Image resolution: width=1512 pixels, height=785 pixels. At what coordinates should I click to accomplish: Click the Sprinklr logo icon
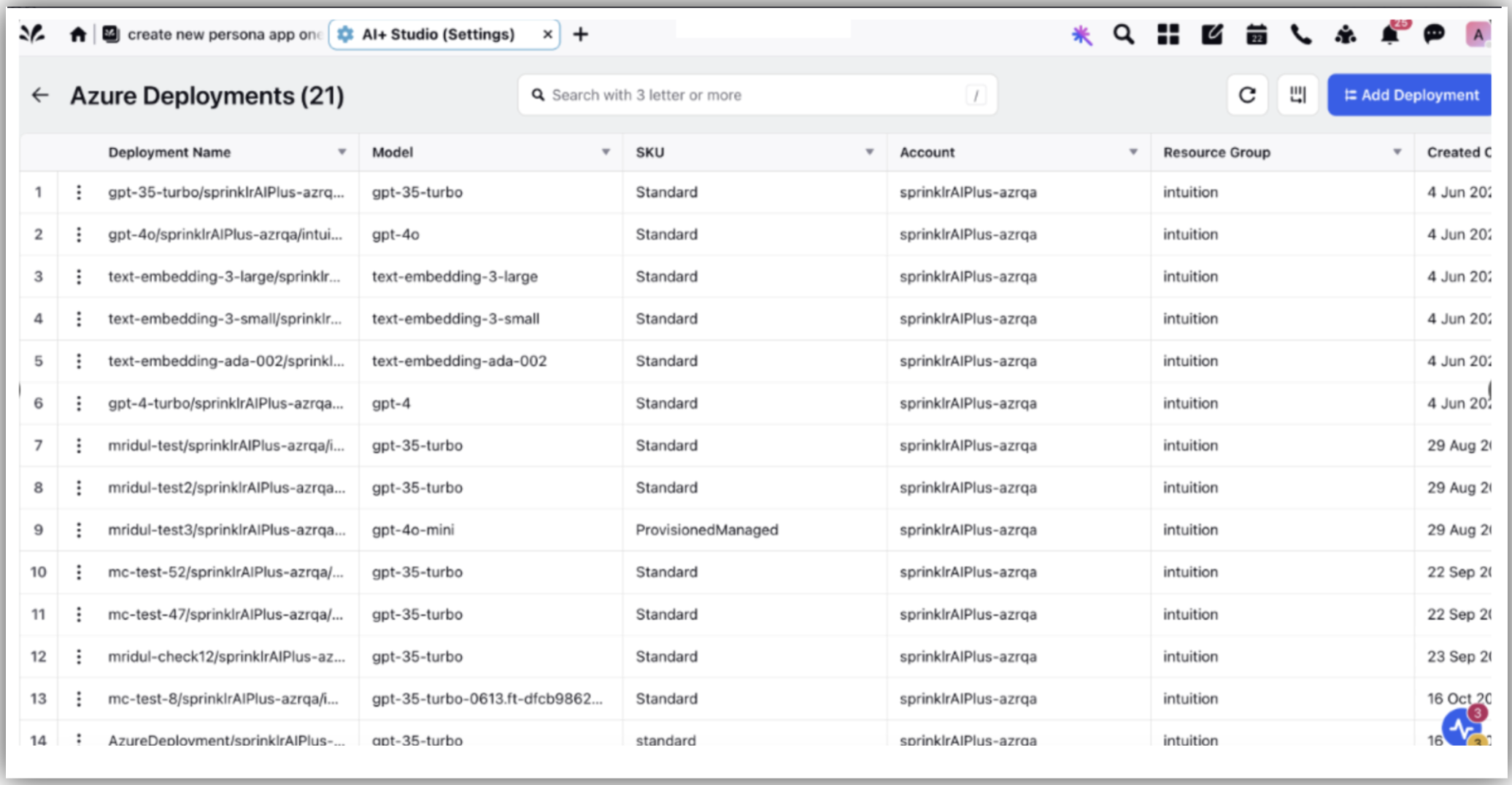[x=32, y=34]
